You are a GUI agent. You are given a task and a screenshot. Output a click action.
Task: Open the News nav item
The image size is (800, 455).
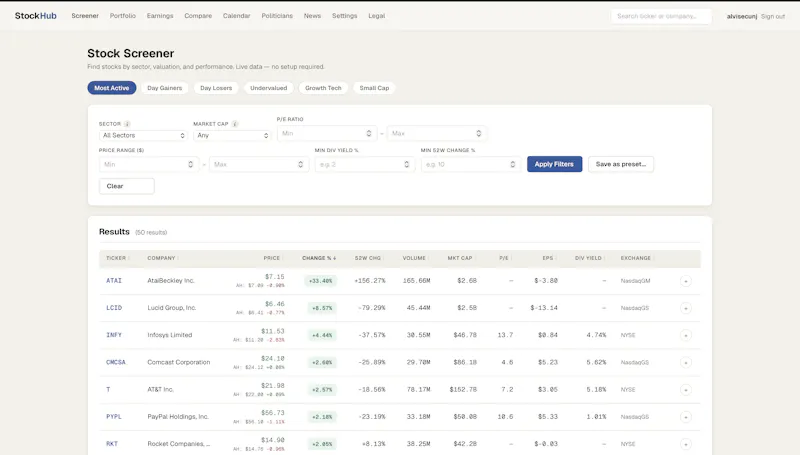pos(312,16)
